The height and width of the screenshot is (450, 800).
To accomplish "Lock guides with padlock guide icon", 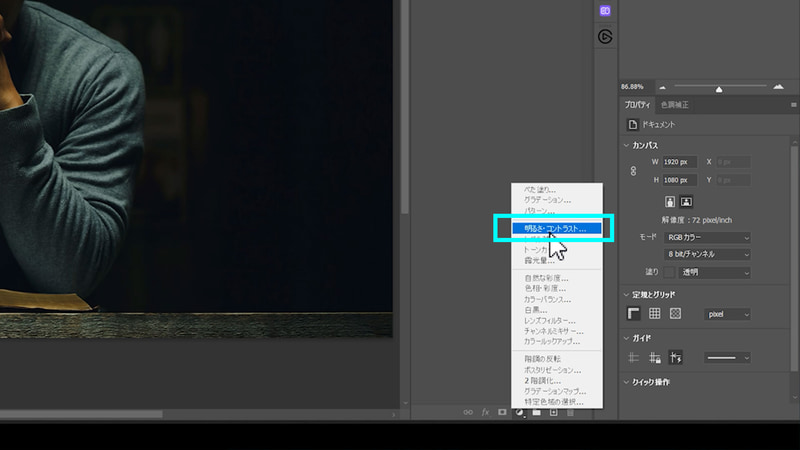I will tap(655, 358).
